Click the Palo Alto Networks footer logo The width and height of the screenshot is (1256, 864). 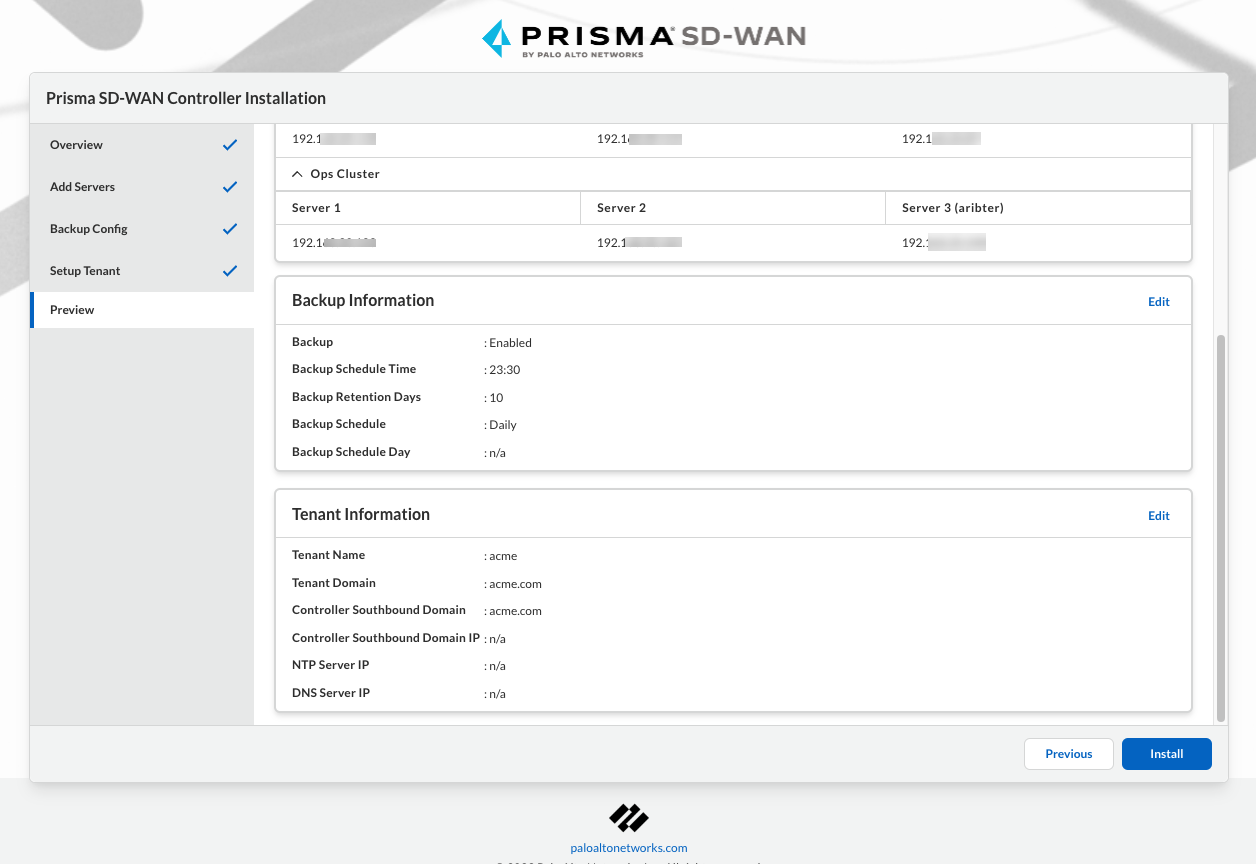629,817
